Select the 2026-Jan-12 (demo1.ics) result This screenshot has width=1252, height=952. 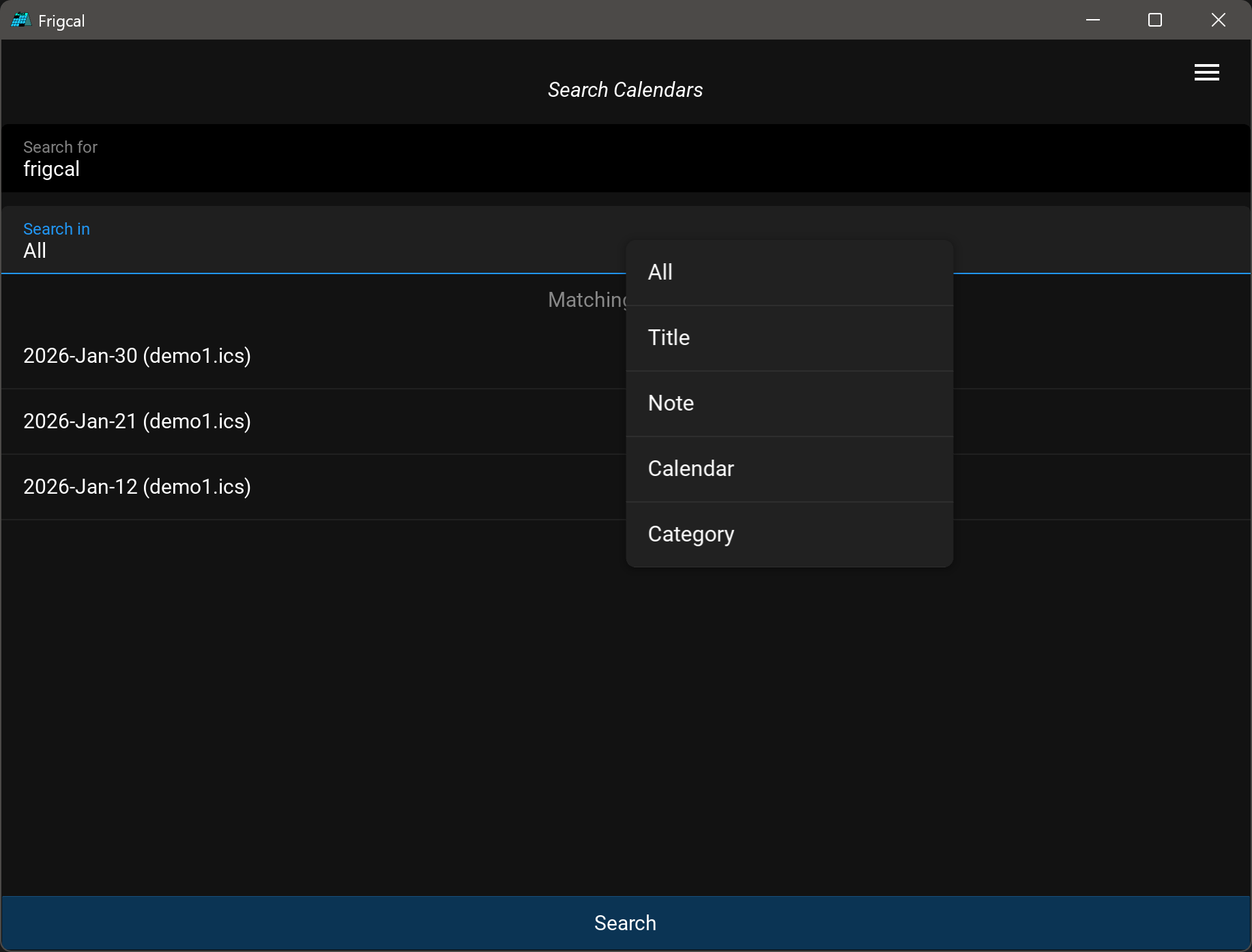(x=137, y=487)
